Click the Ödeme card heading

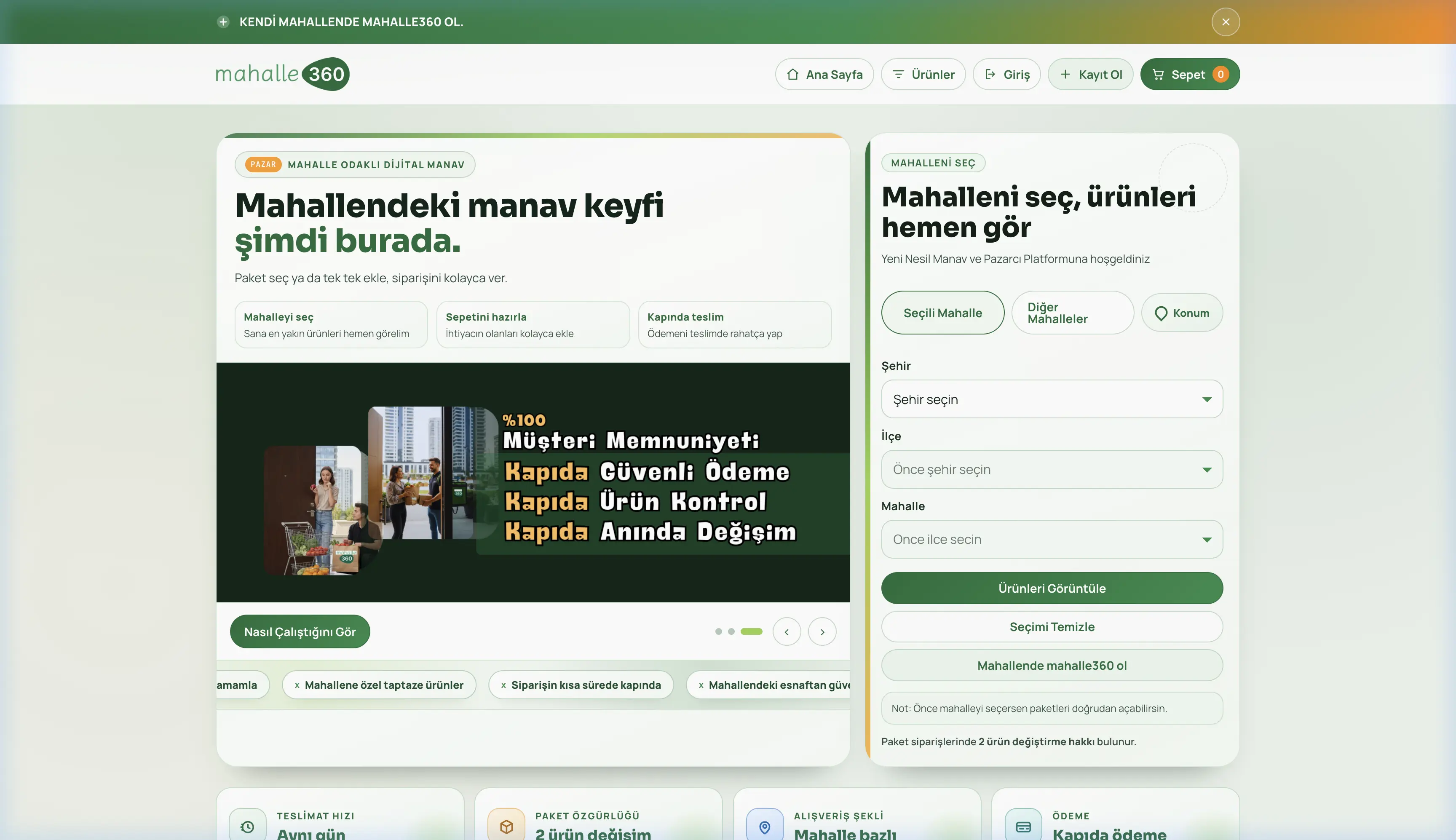tap(1071, 816)
